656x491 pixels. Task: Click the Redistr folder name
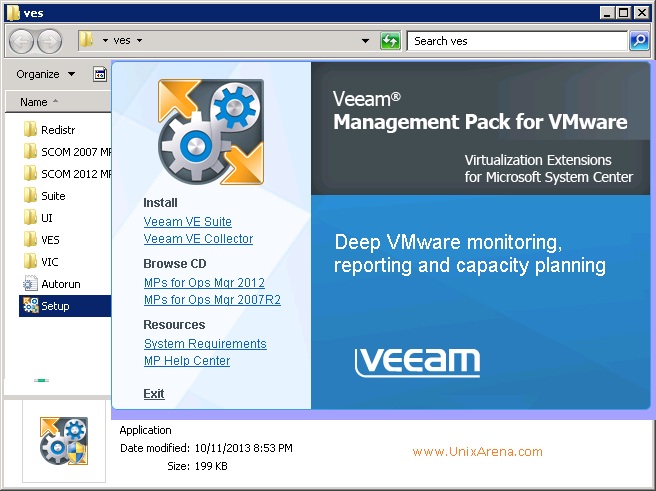pyautogui.click(x=58, y=130)
